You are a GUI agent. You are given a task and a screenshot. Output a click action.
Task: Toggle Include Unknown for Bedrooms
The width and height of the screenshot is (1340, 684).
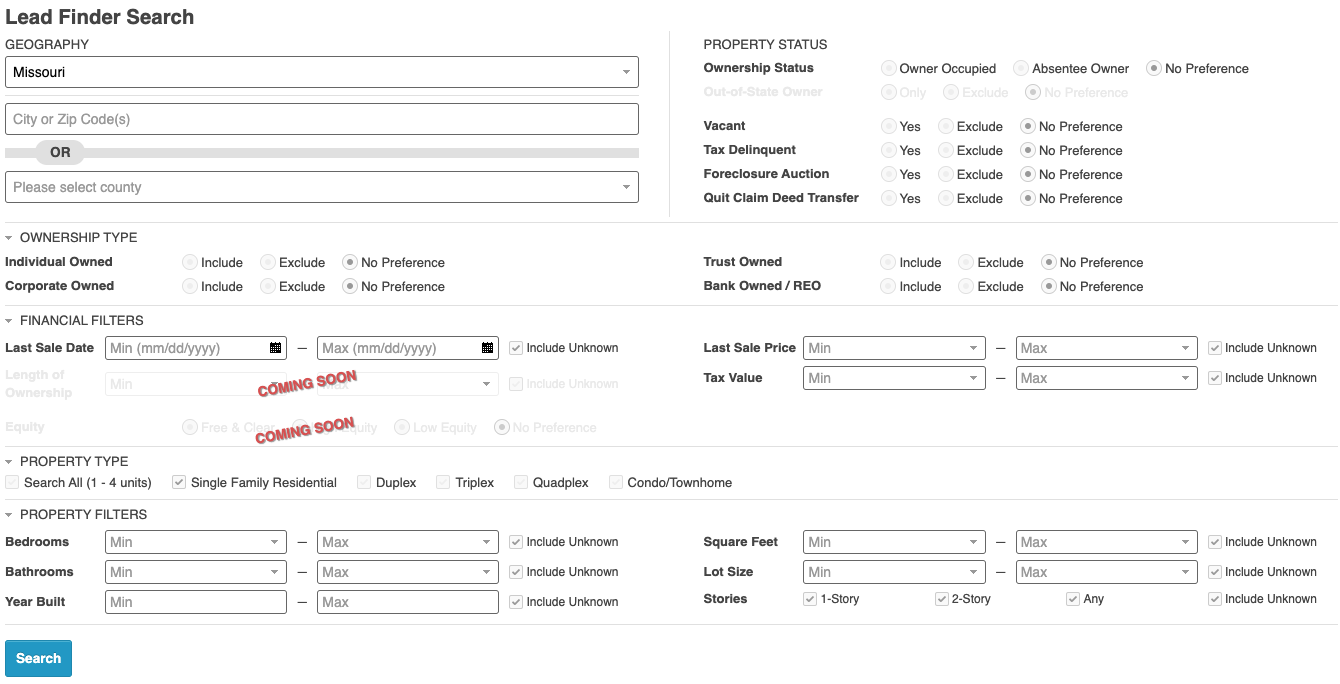(x=516, y=542)
